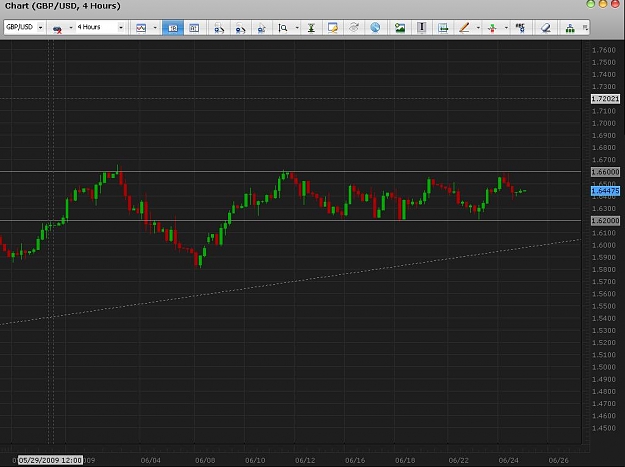Click the yellow window minimize button
This screenshot has height=467, width=625.
click(x=603, y=4)
